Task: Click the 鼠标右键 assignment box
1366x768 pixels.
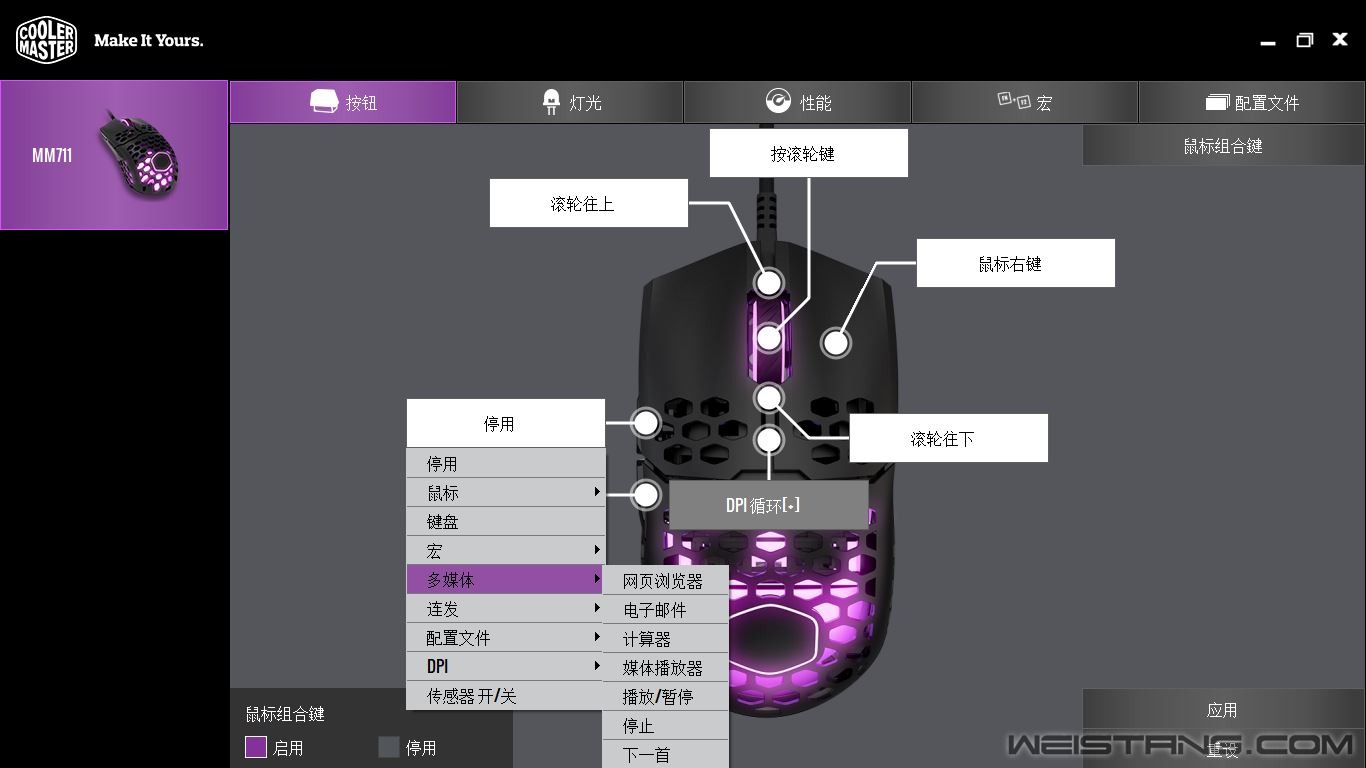Action: tap(1016, 263)
